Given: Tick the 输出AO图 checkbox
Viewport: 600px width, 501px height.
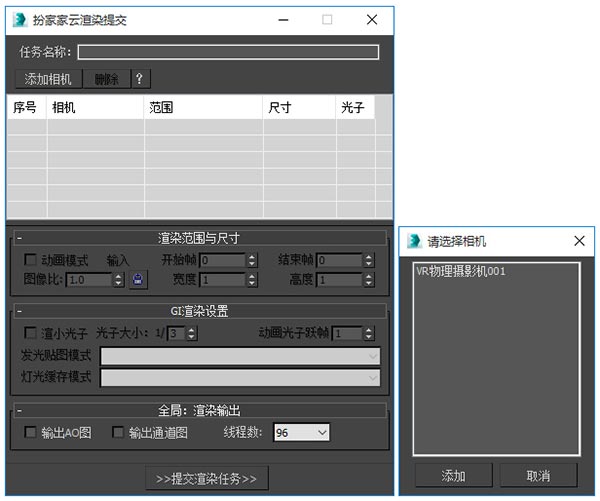Looking at the screenshot, I should tap(30, 432).
